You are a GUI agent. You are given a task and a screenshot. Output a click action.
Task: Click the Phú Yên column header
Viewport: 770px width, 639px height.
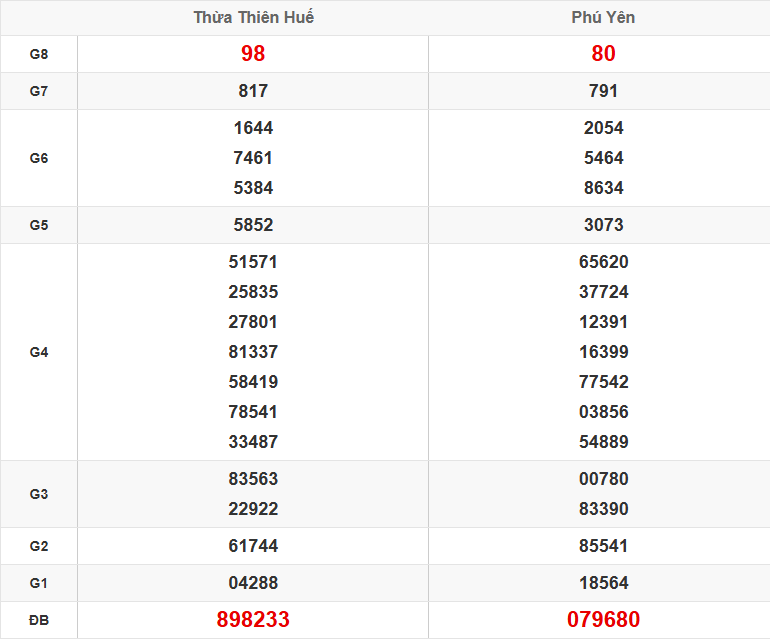[x=603, y=18]
